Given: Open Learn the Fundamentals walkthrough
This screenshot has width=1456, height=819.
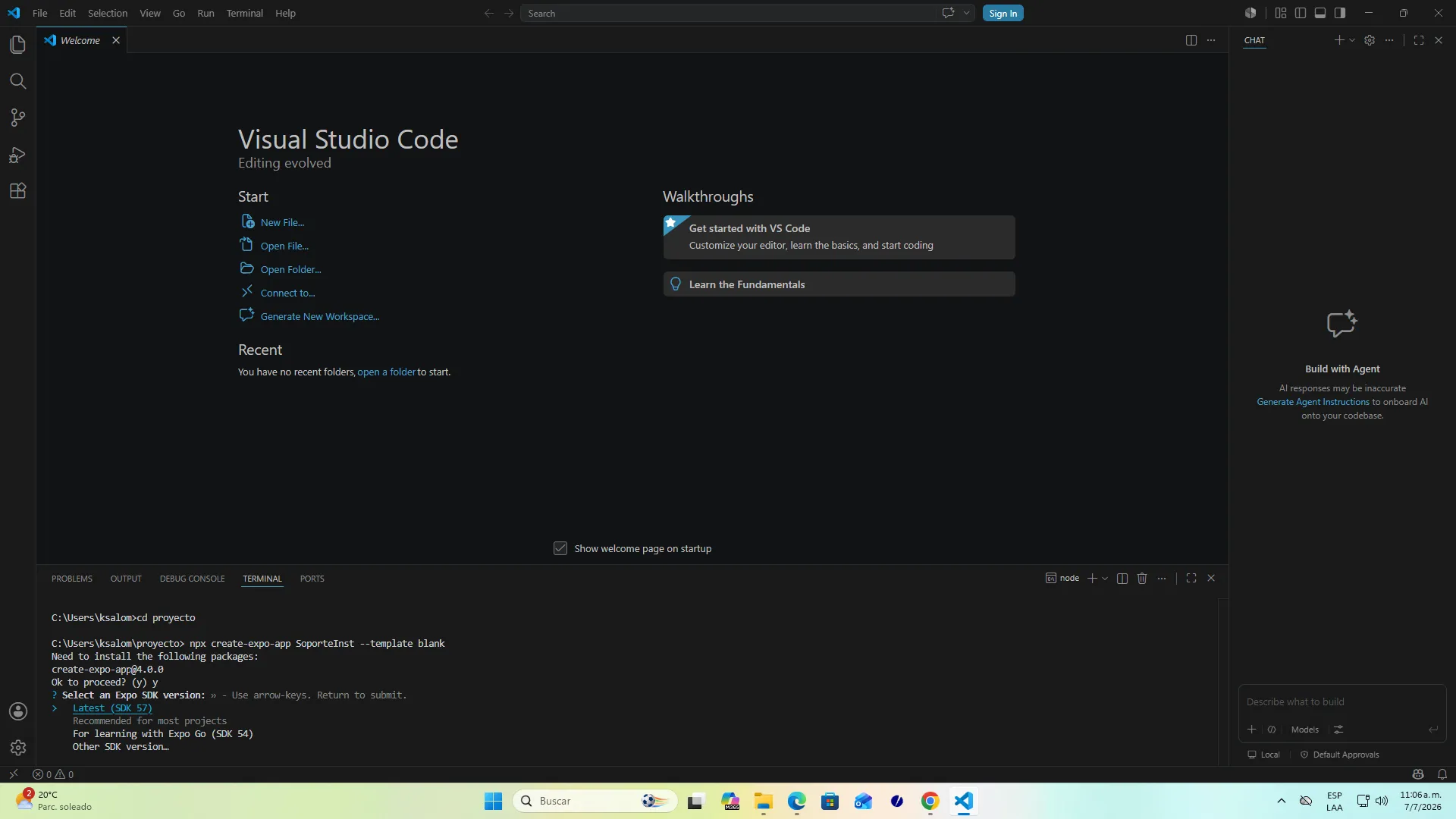Looking at the screenshot, I should tap(839, 284).
